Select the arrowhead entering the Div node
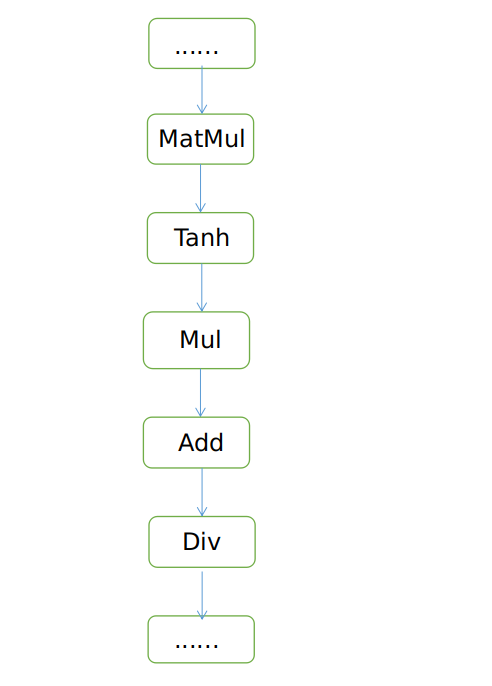Screen dimensions: 492x686 tap(202, 511)
